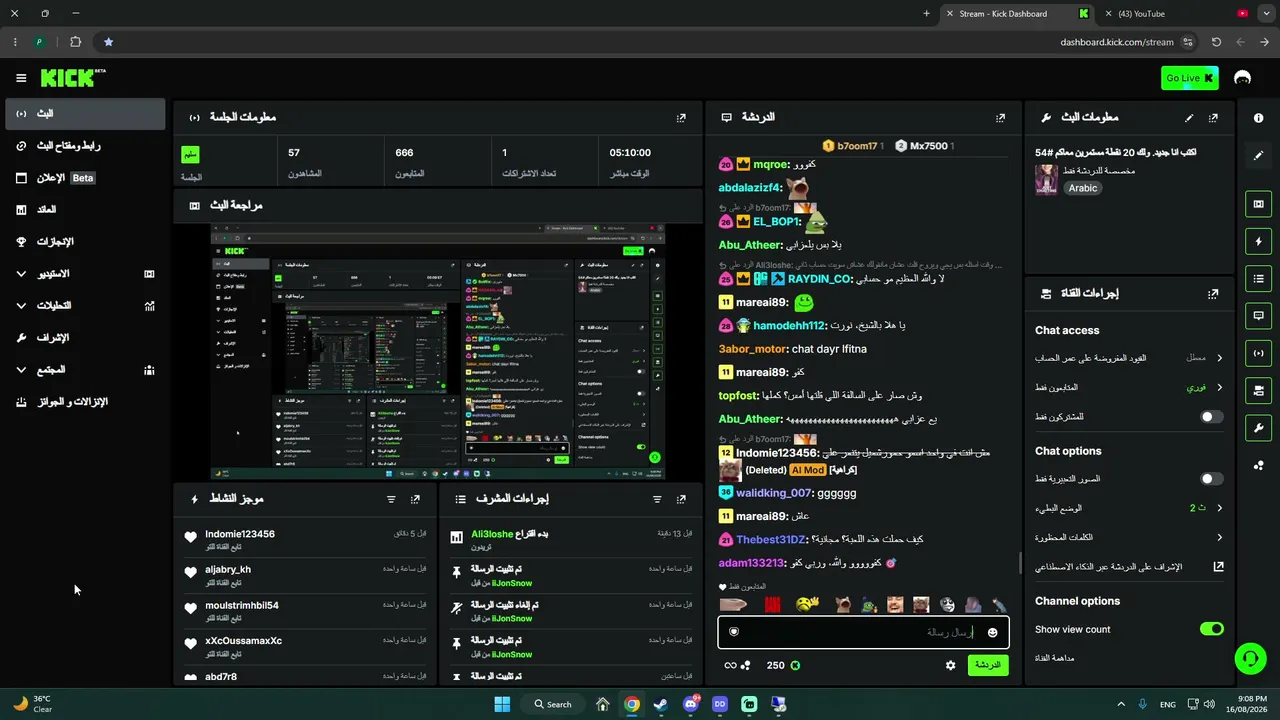Toggle the channel actions icon in right rail

point(1258,390)
